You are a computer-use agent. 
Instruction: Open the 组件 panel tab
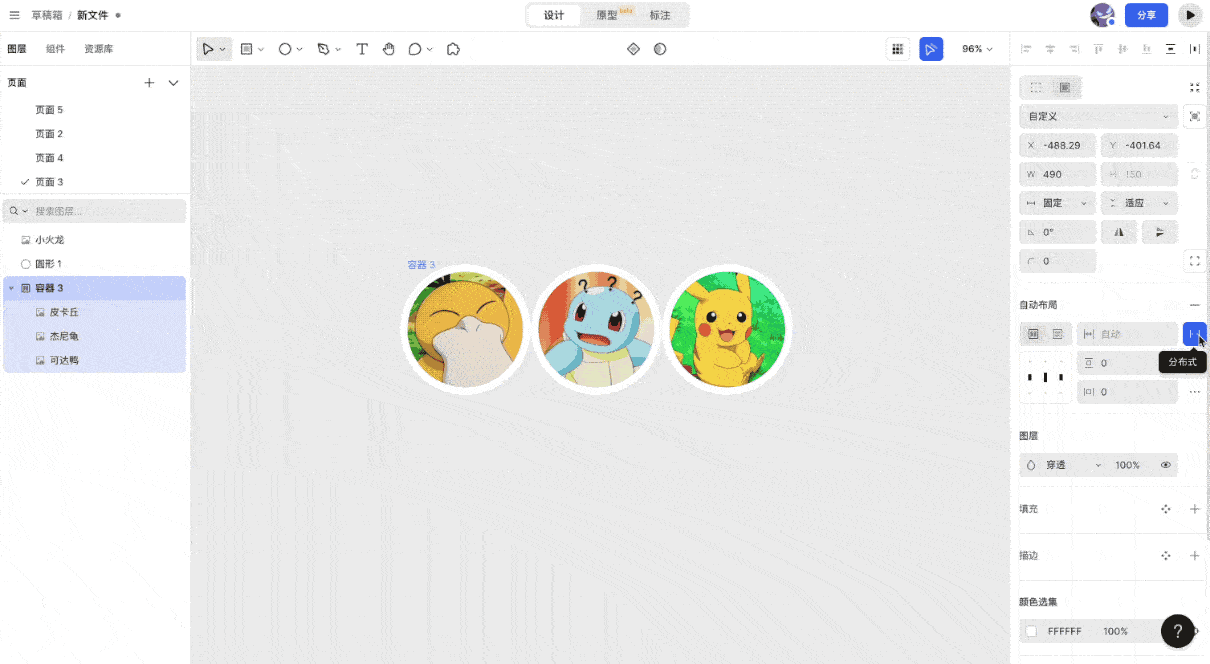click(55, 49)
